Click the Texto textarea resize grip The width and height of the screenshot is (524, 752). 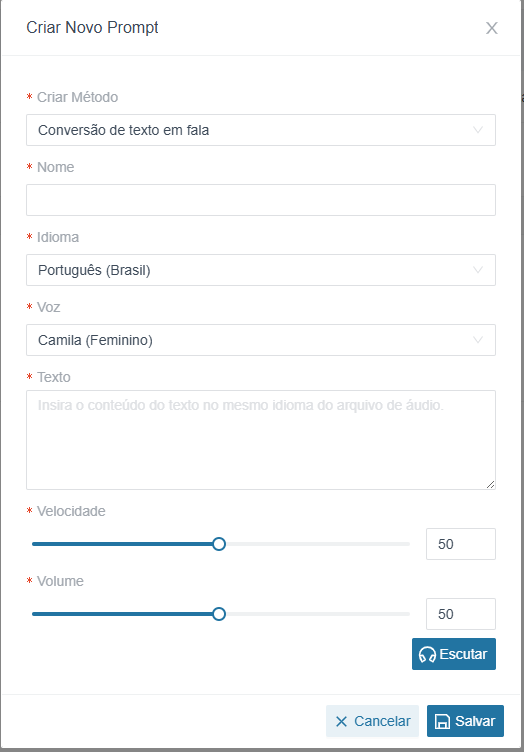click(x=490, y=484)
